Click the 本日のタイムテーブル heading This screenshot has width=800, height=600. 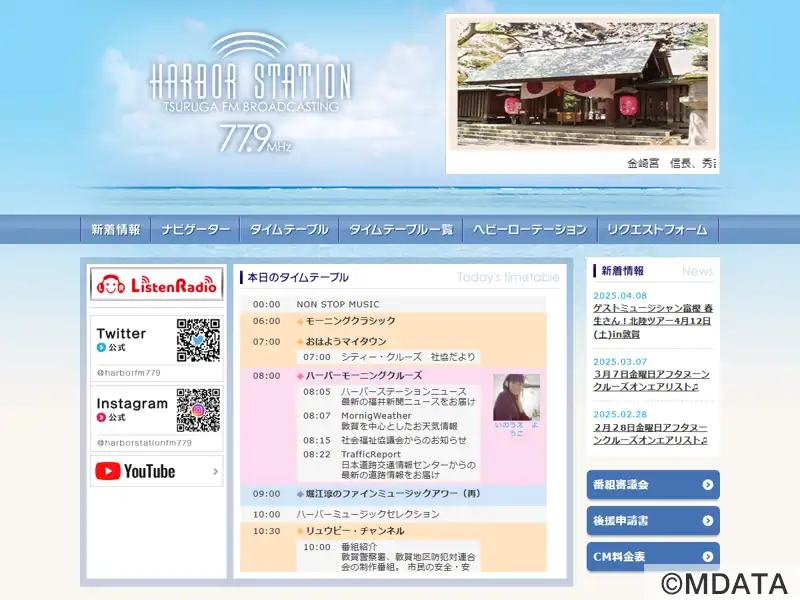(298, 278)
